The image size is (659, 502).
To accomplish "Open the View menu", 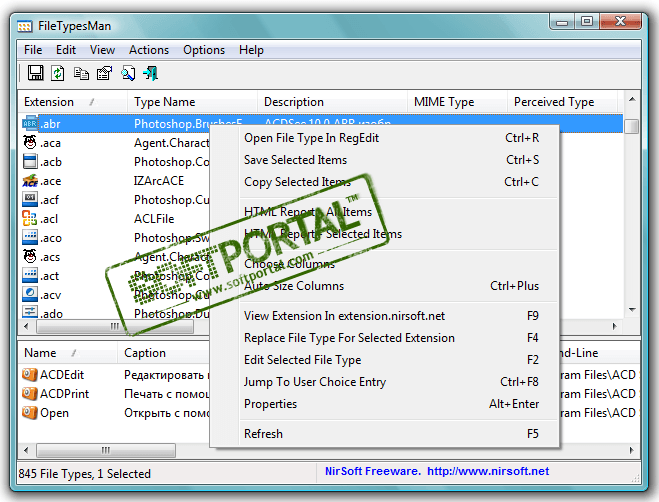I will (x=102, y=50).
